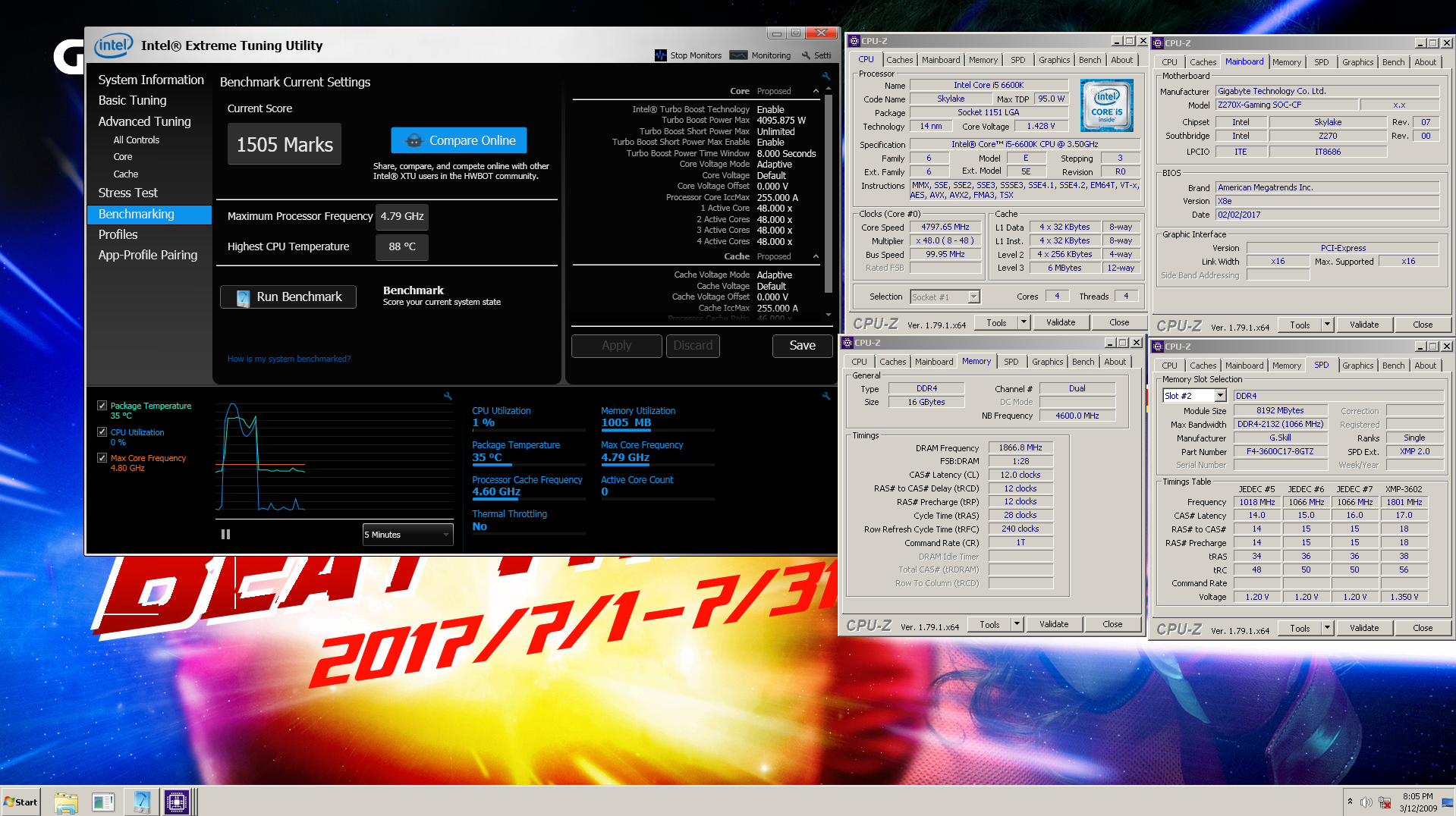Toggle CPU Utilization graph checkbox

pyautogui.click(x=102, y=432)
